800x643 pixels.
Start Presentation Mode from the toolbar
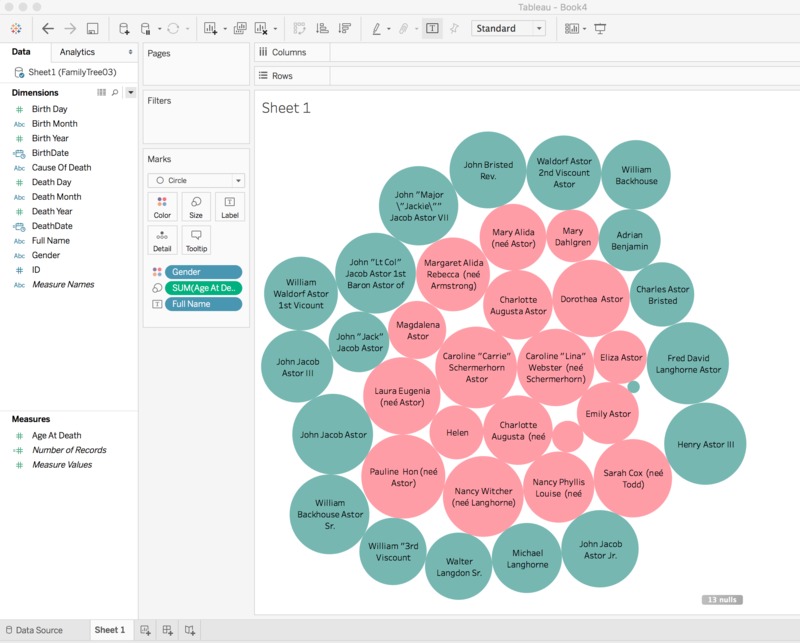coord(601,27)
